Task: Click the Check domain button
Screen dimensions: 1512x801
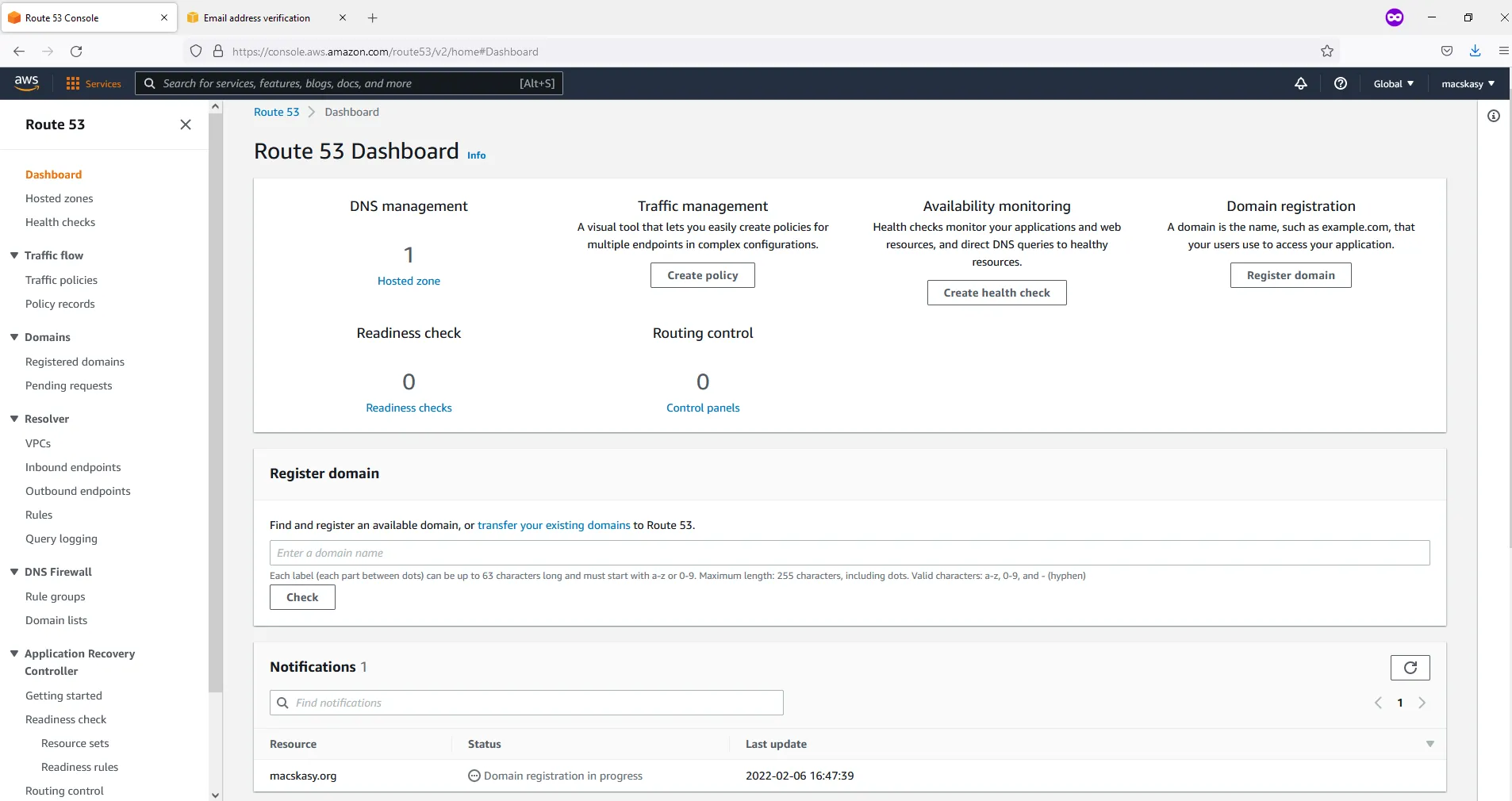Action: point(302,597)
